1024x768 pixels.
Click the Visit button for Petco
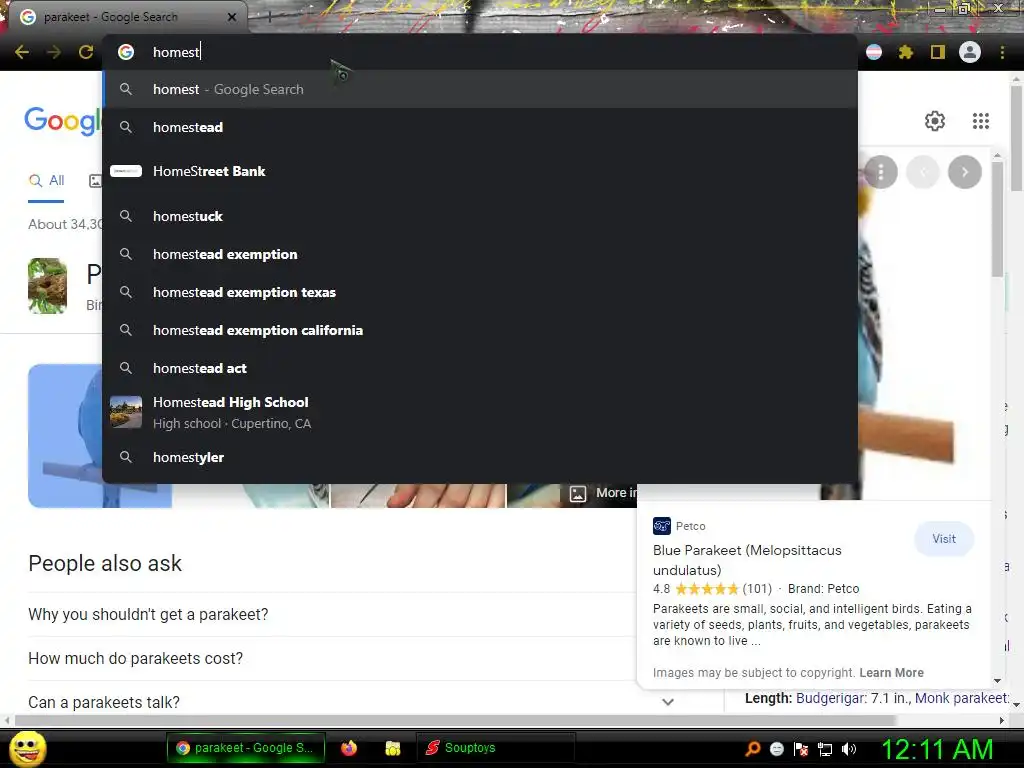(x=944, y=539)
